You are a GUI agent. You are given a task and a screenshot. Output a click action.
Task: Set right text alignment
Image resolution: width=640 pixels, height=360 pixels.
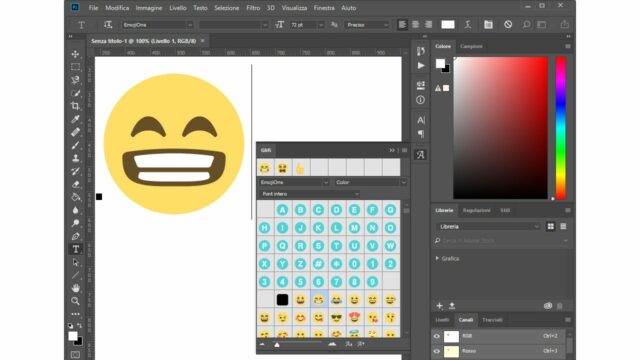[x=428, y=25]
